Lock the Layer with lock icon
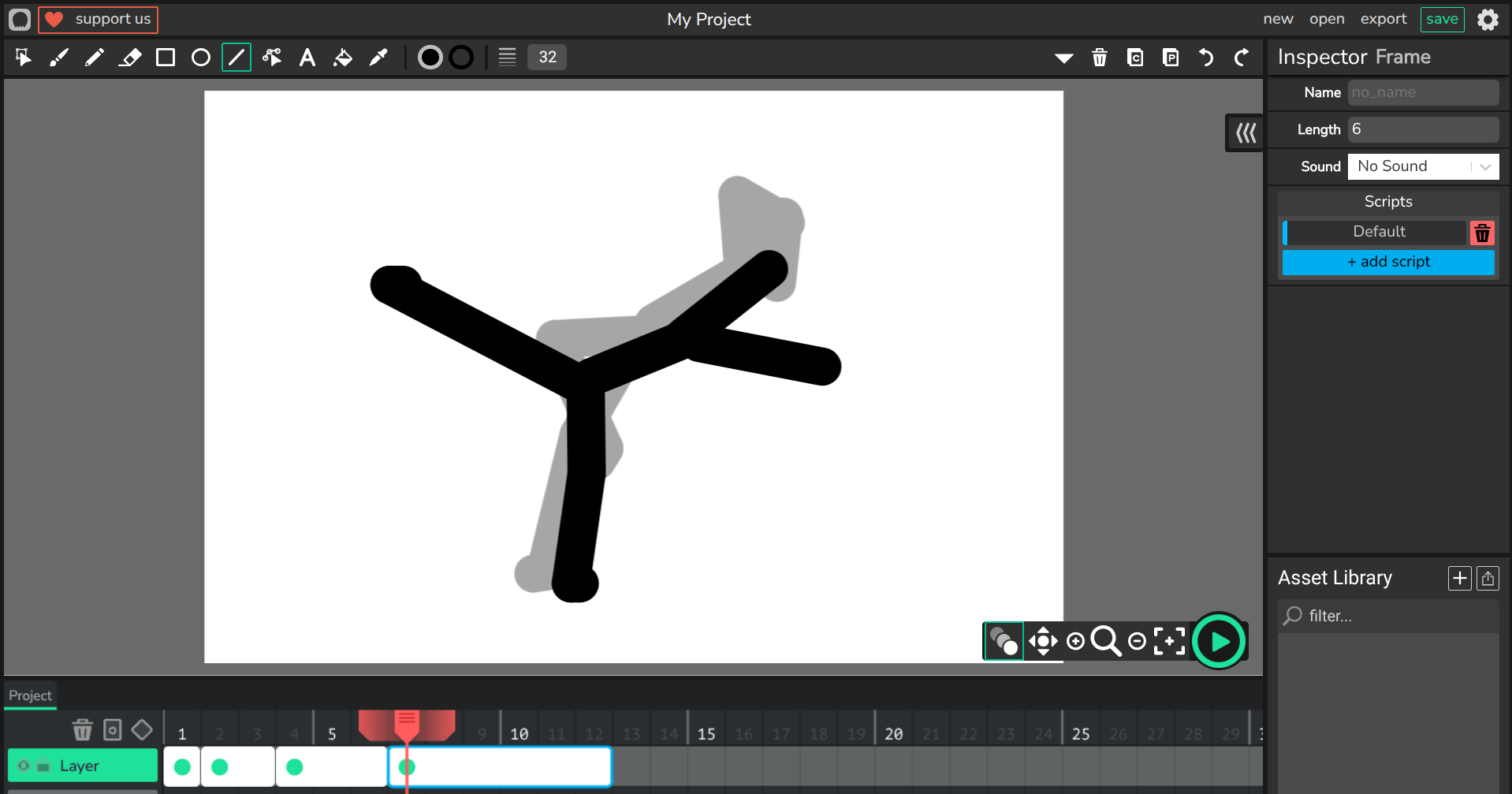 pyautogui.click(x=44, y=766)
